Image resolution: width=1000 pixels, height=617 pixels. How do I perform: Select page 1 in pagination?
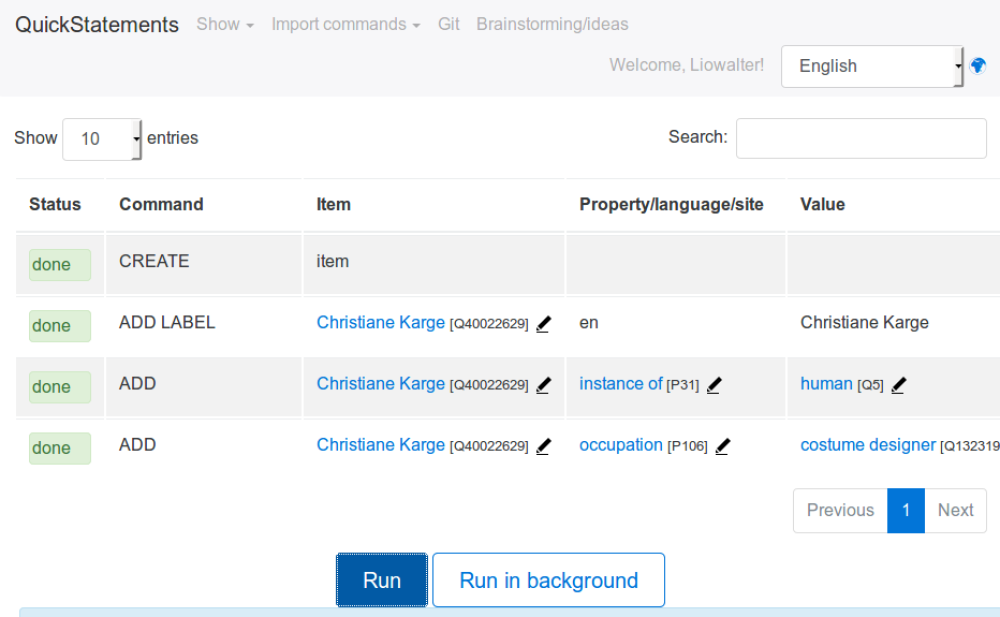point(906,510)
